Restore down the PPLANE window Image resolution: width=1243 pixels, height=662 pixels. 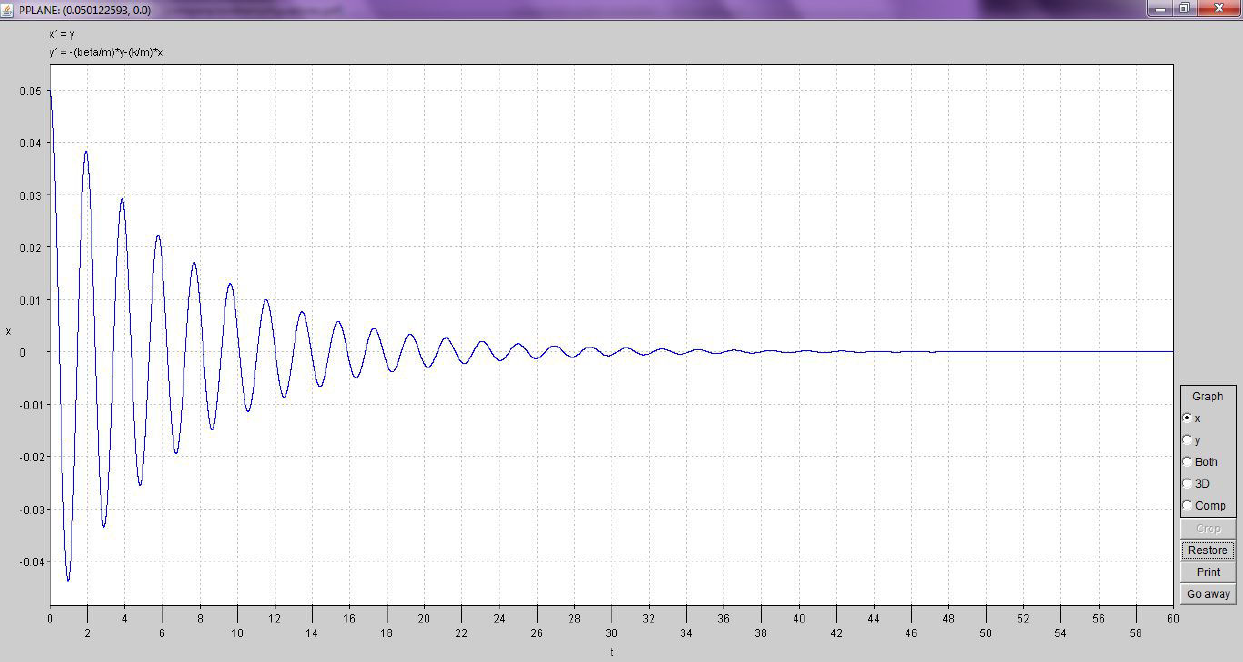coord(1184,8)
